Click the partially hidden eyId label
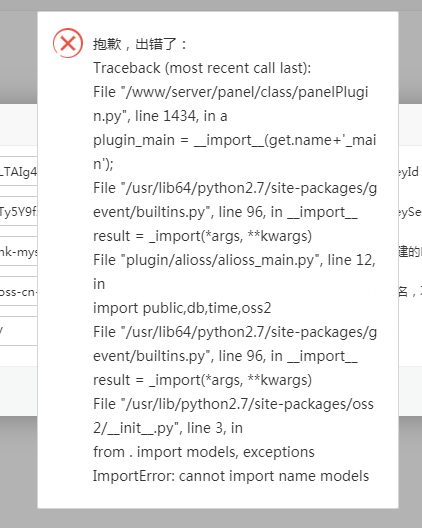This screenshot has width=422, height=528. point(409,172)
